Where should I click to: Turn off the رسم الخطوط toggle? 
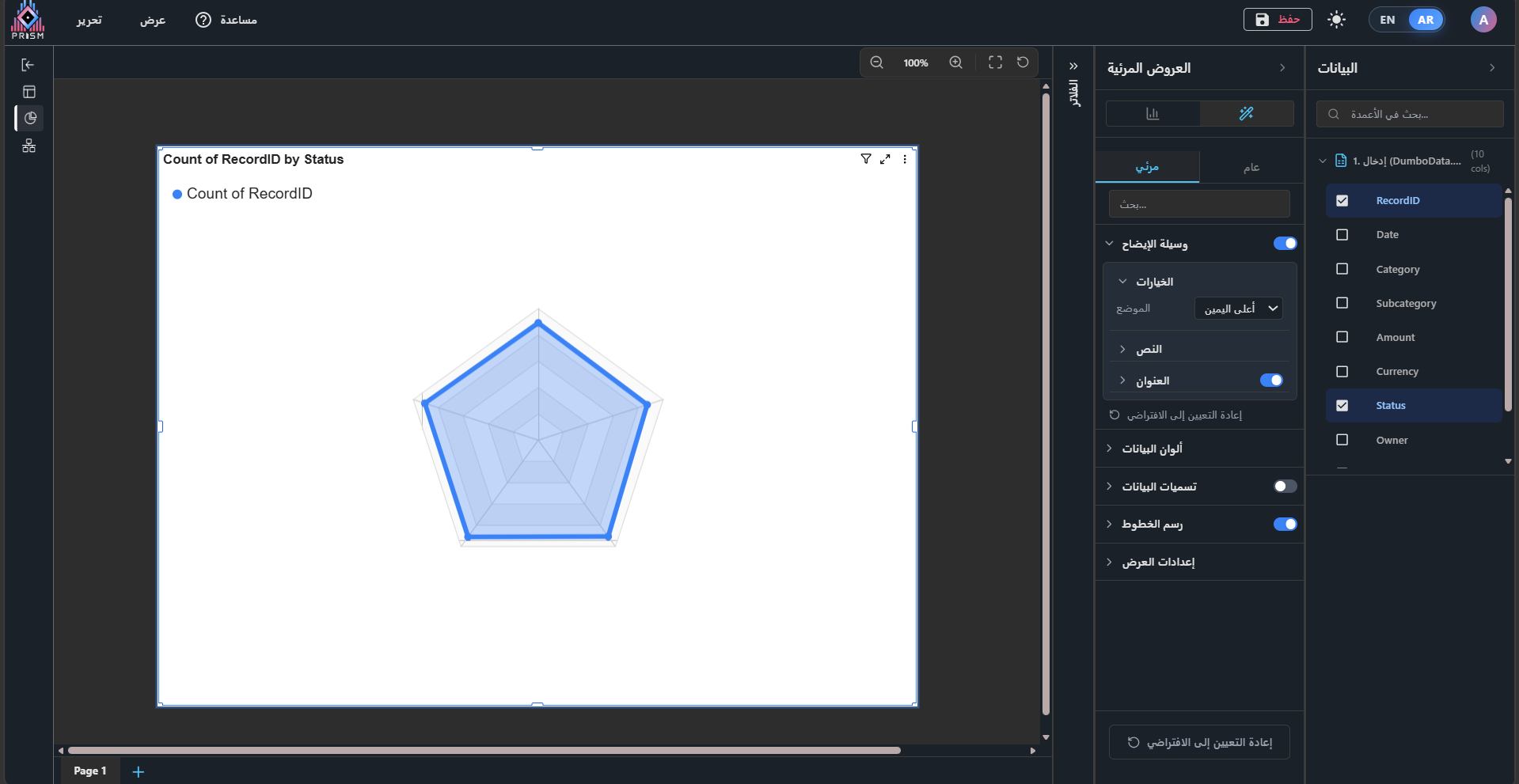1285,525
